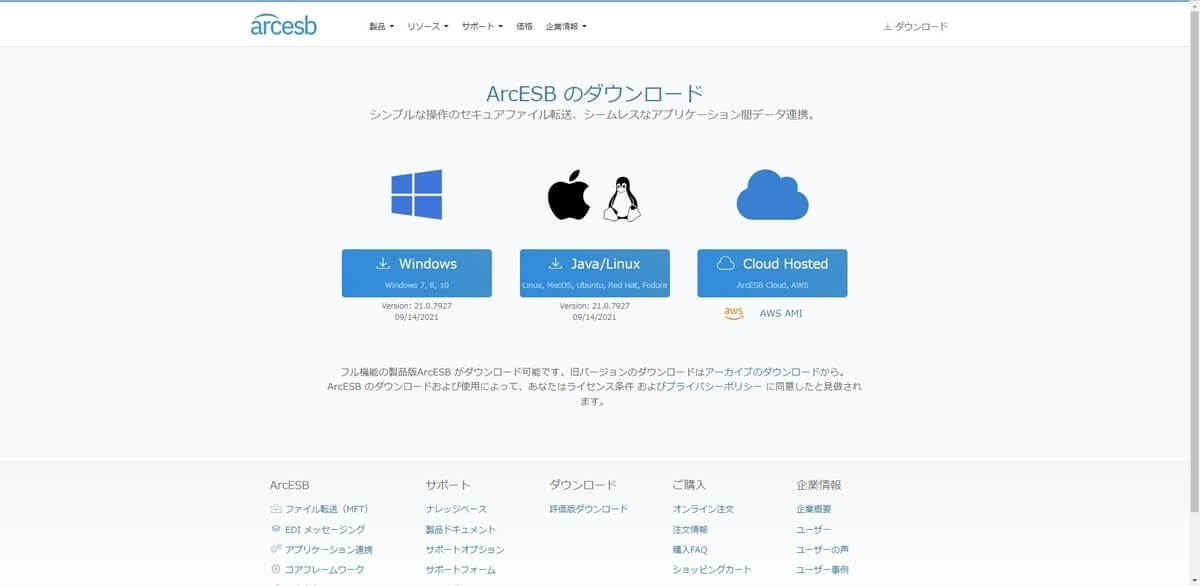Open the アプリケーション連携 footer link
This screenshot has height=586, width=1200.
[x=329, y=549]
